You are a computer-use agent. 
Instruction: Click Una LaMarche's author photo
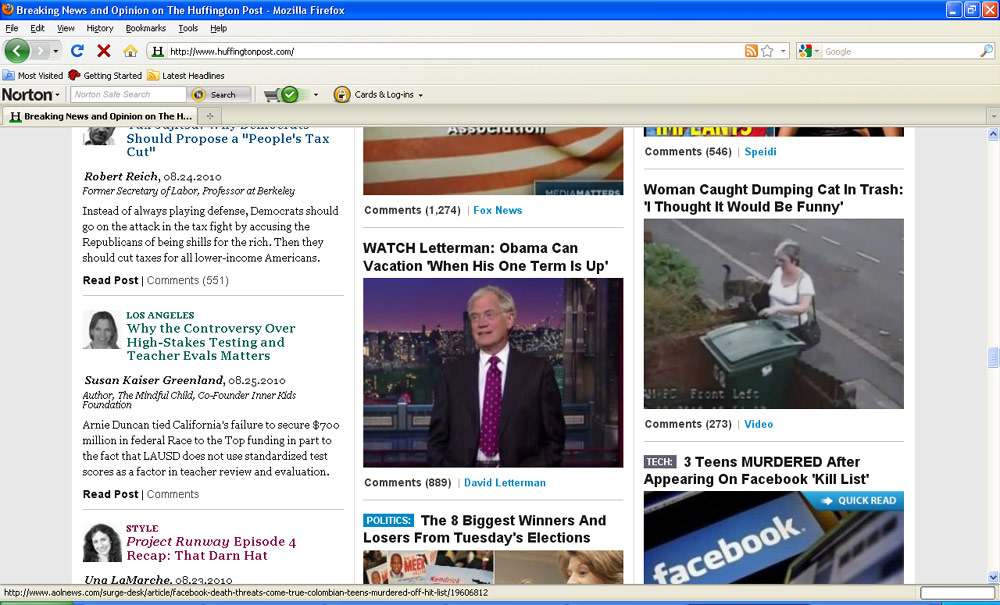pos(102,543)
